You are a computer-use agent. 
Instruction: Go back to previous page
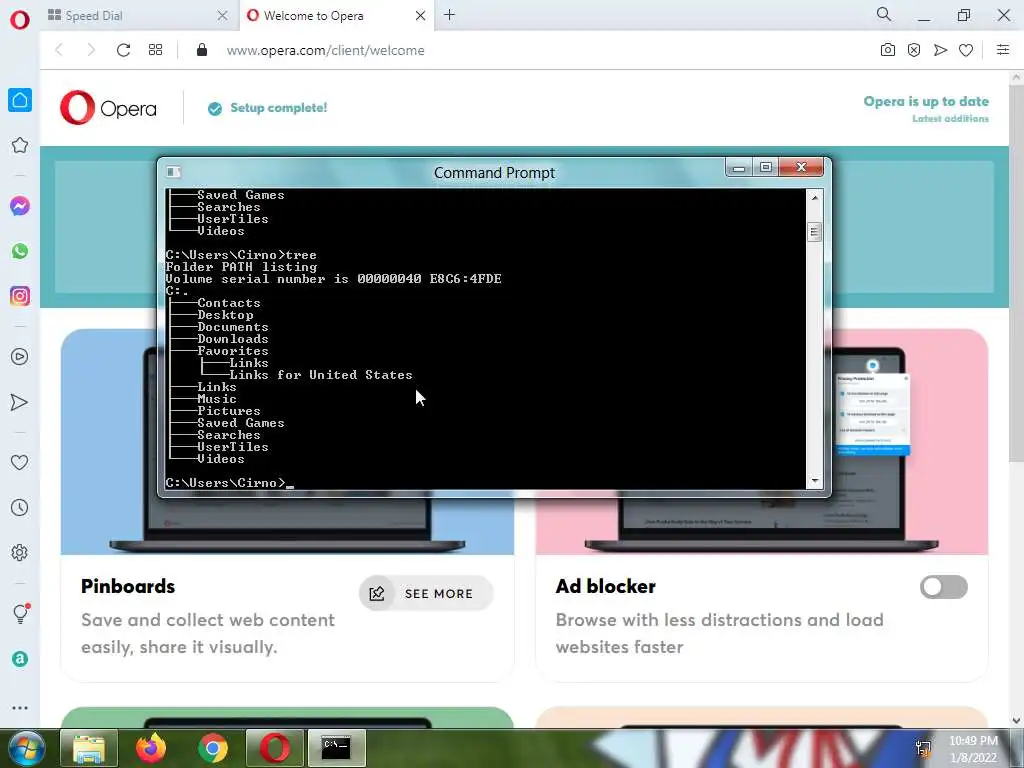59,50
